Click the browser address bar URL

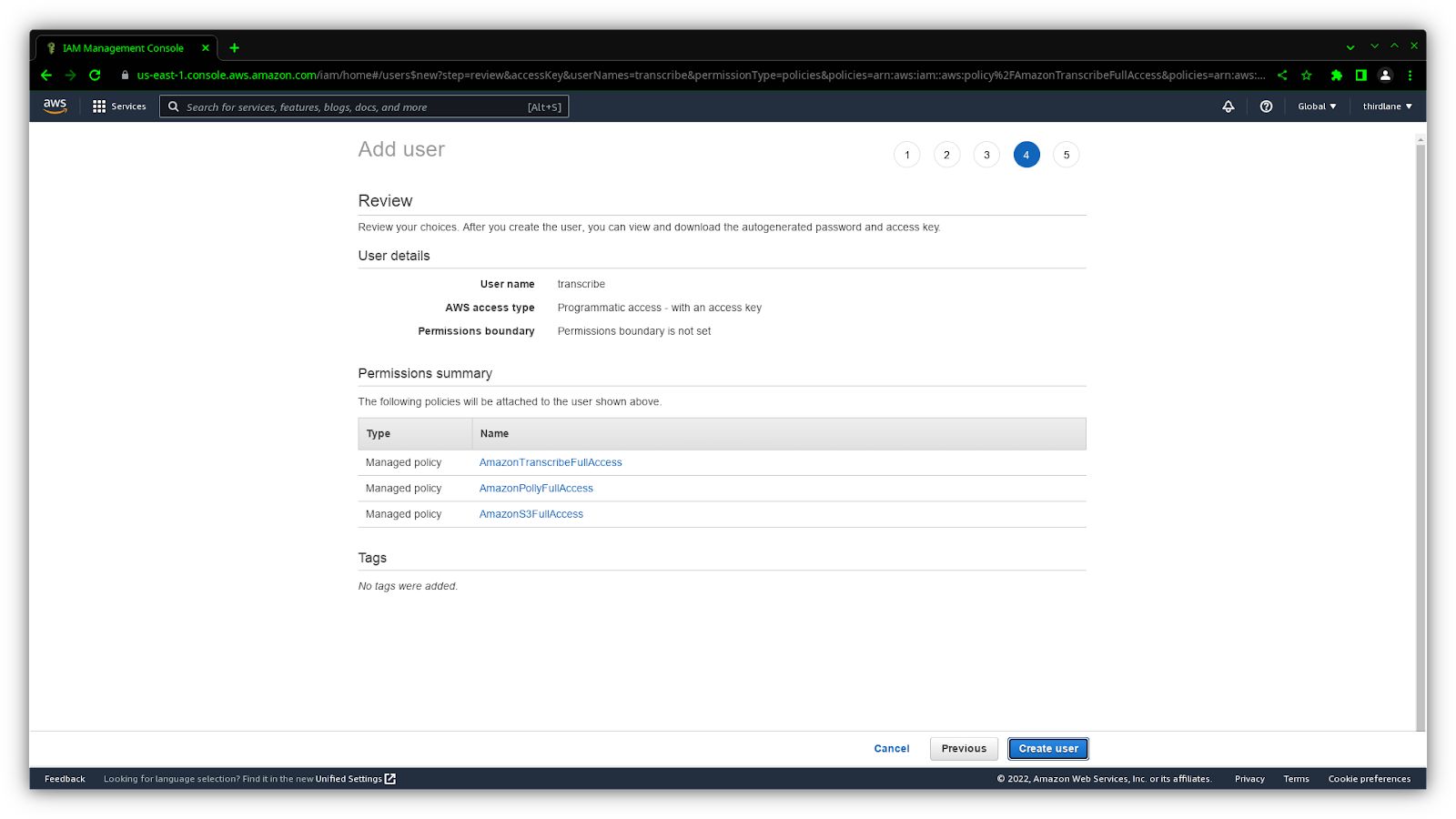tap(701, 76)
